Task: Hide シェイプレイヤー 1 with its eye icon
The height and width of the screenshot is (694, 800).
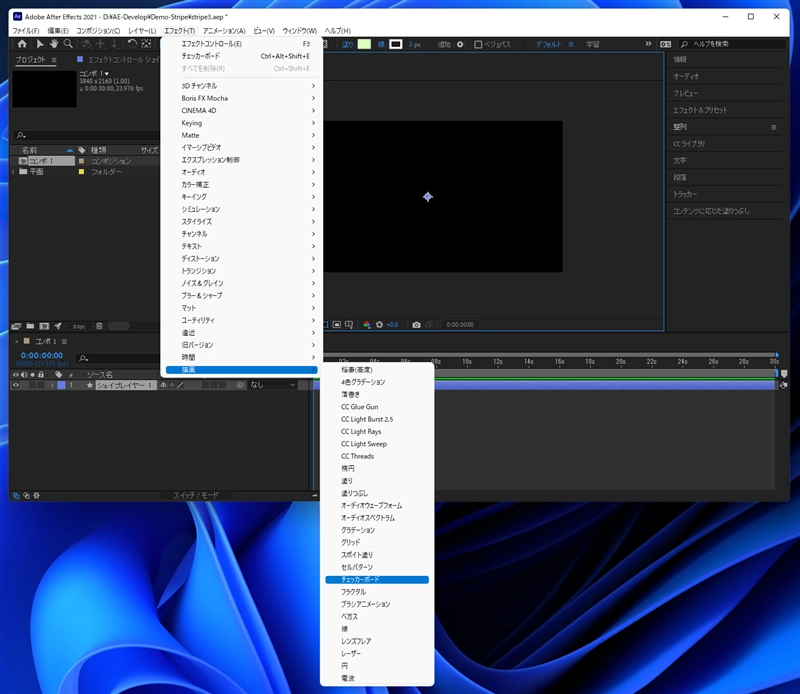Action: click(16, 385)
